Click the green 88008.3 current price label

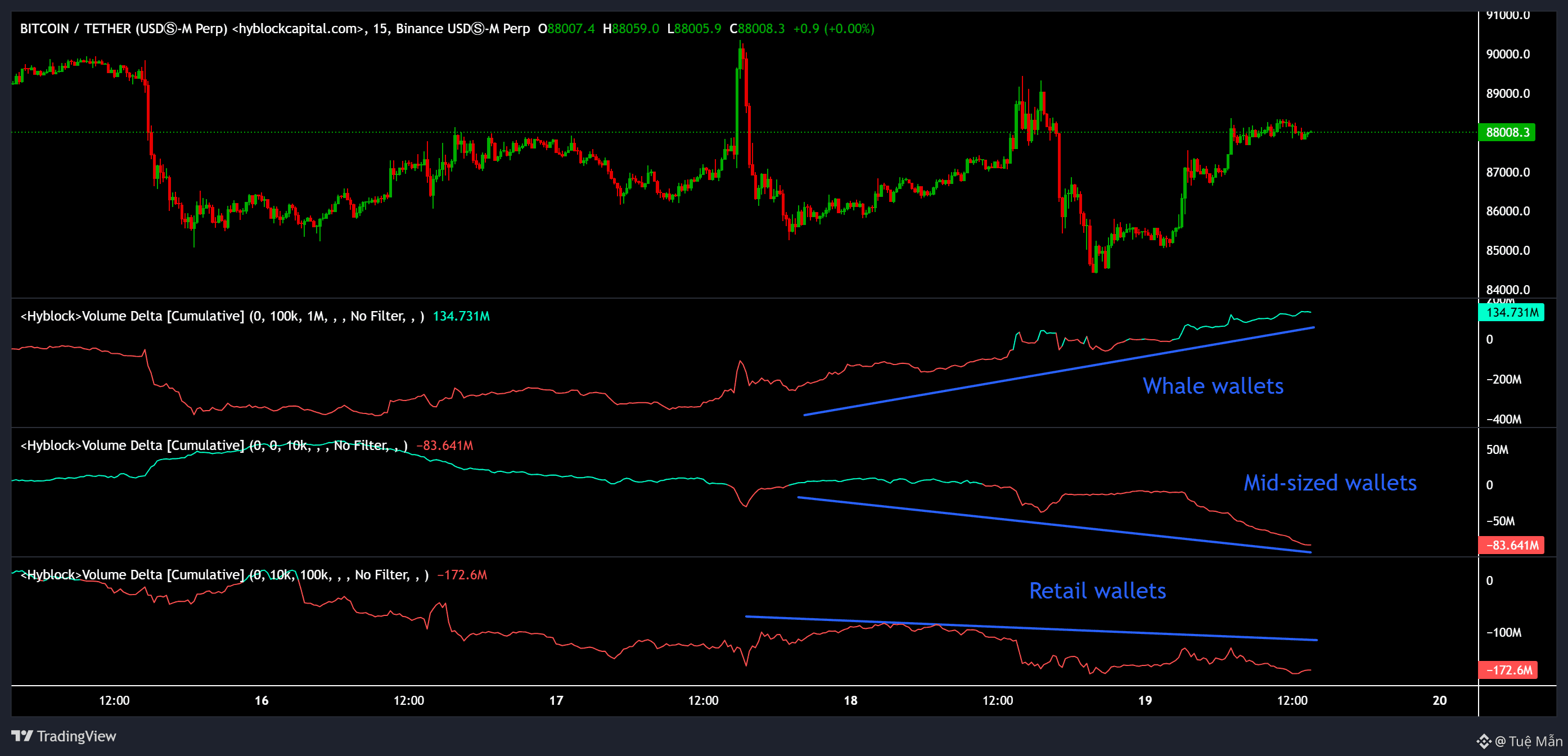click(x=1507, y=132)
